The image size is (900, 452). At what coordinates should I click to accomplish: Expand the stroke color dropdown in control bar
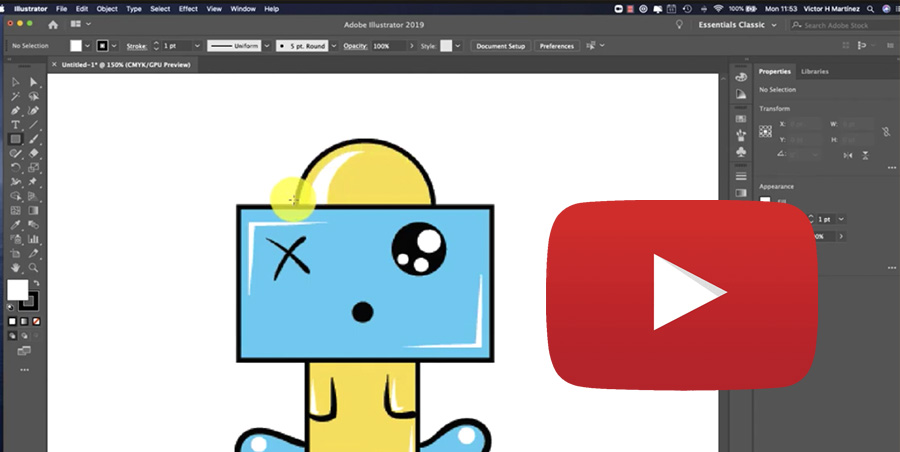[x=114, y=46]
